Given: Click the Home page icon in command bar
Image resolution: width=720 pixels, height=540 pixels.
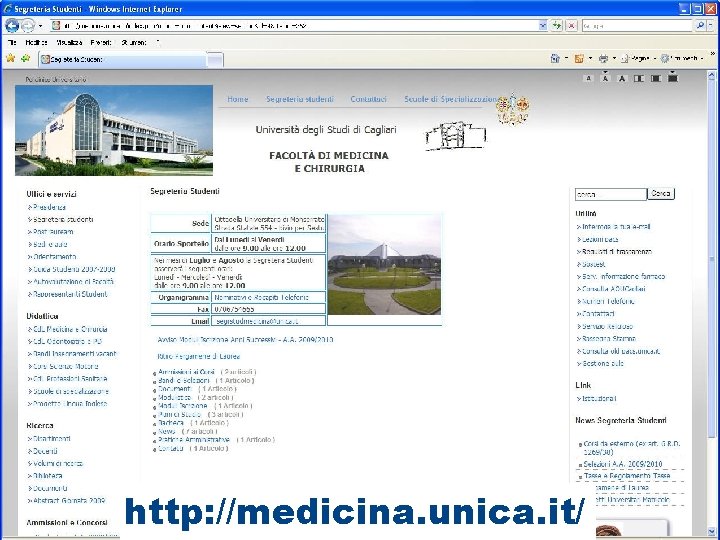Looking at the screenshot, I should click(555, 58).
